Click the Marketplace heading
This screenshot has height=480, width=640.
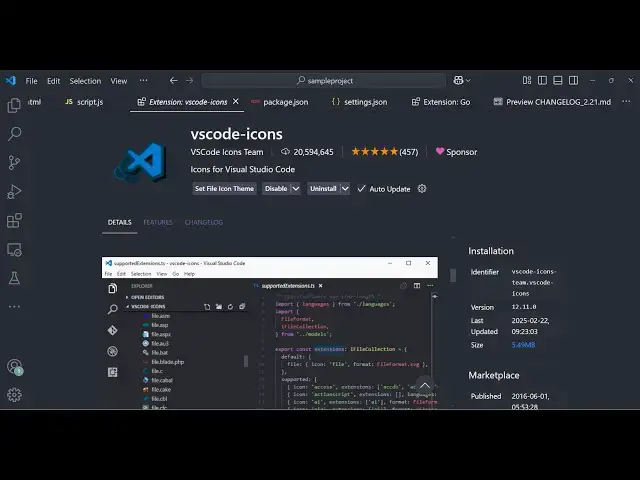coord(494,375)
